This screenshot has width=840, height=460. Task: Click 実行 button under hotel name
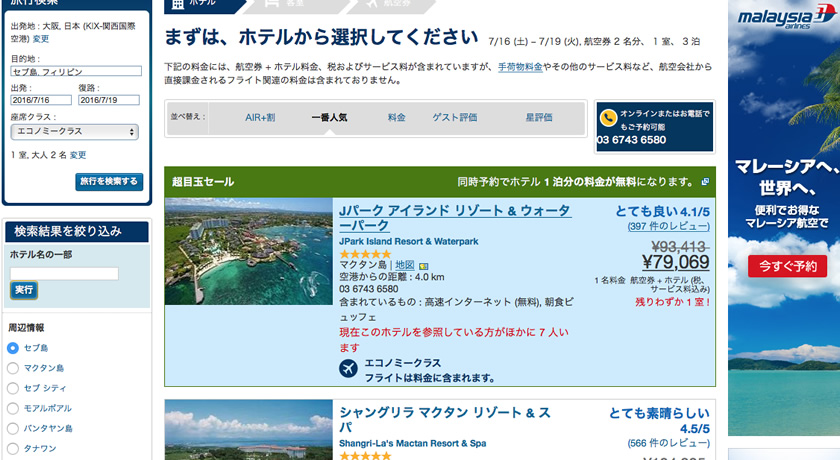point(24,290)
